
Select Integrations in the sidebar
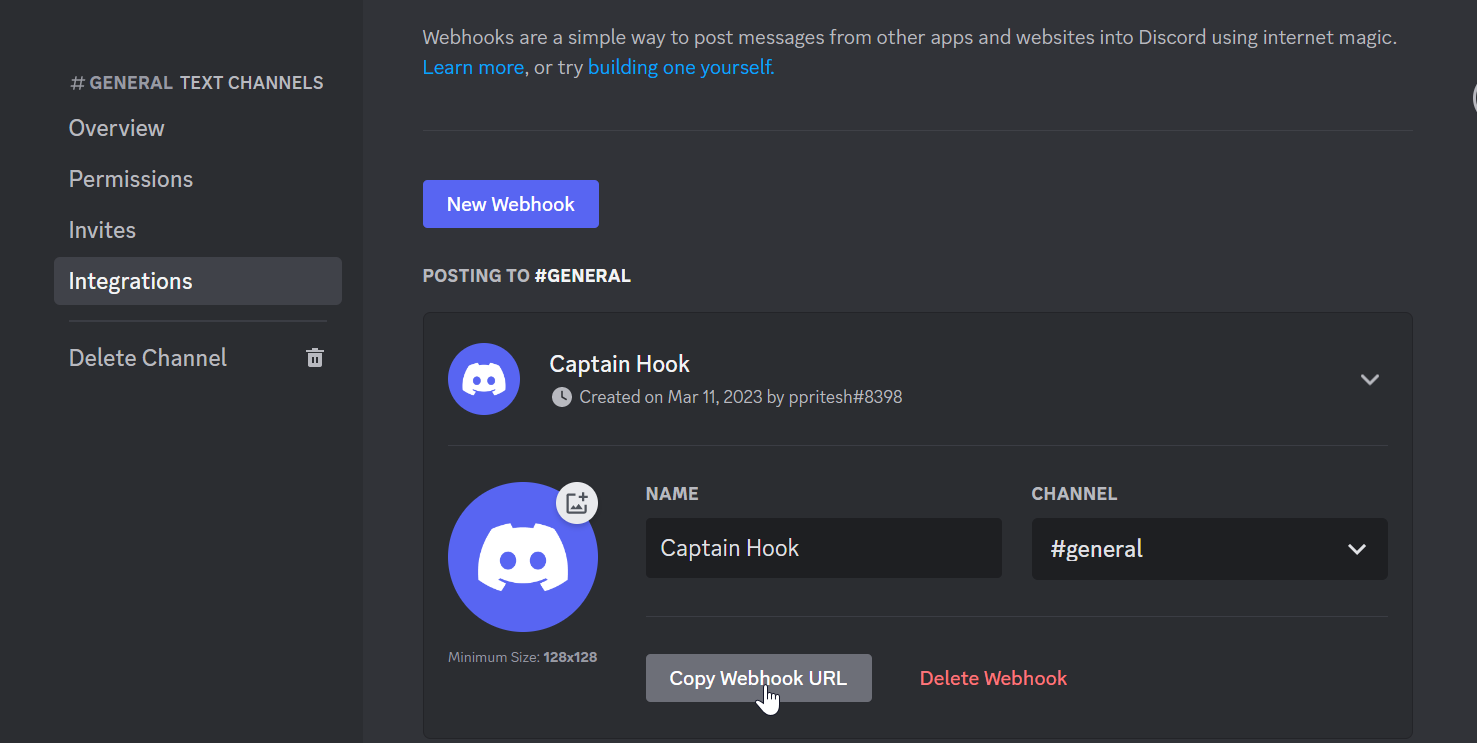tap(131, 281)
